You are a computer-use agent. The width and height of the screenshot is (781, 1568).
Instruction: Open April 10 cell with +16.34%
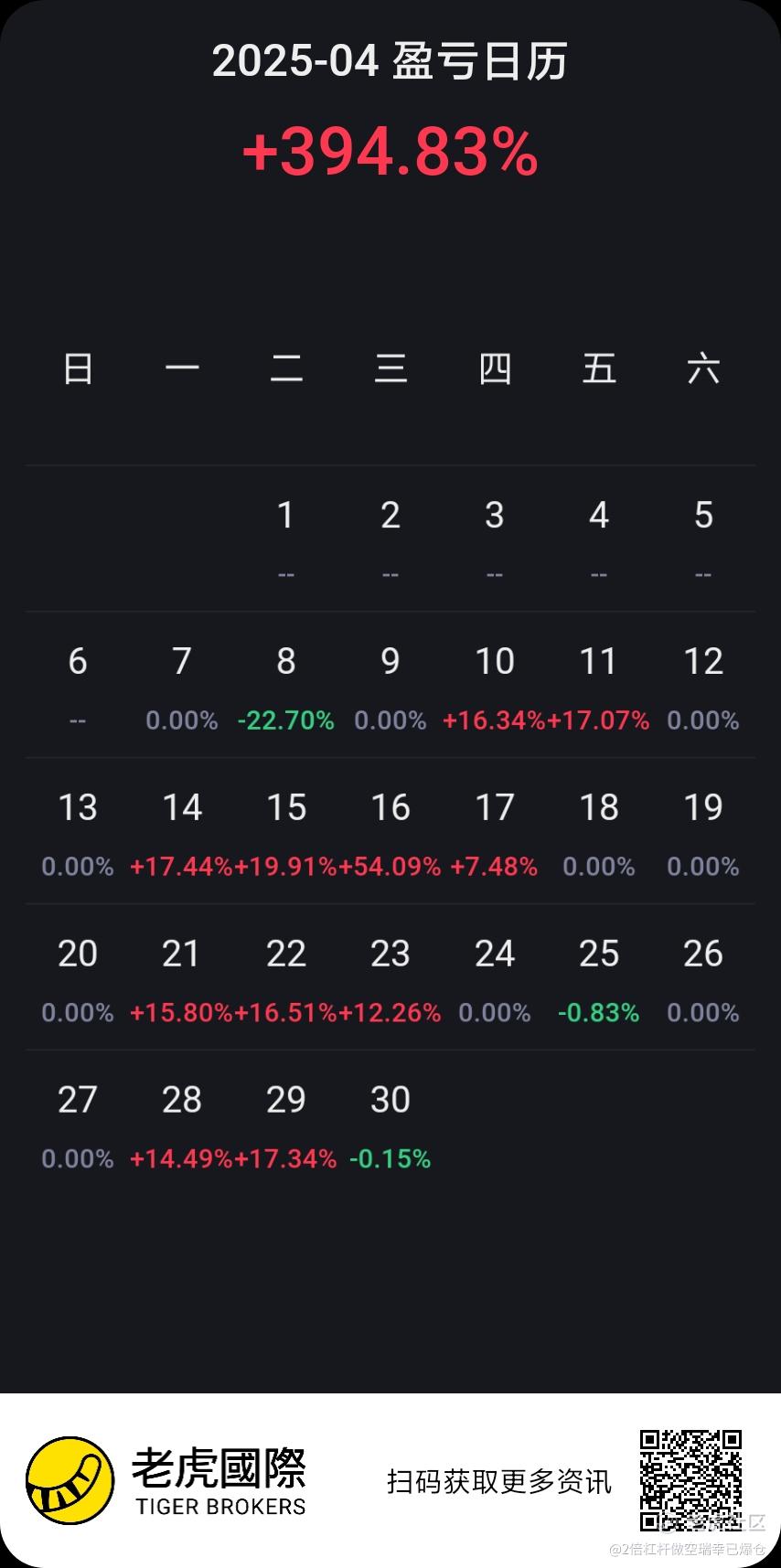click(x=495, y=686)
